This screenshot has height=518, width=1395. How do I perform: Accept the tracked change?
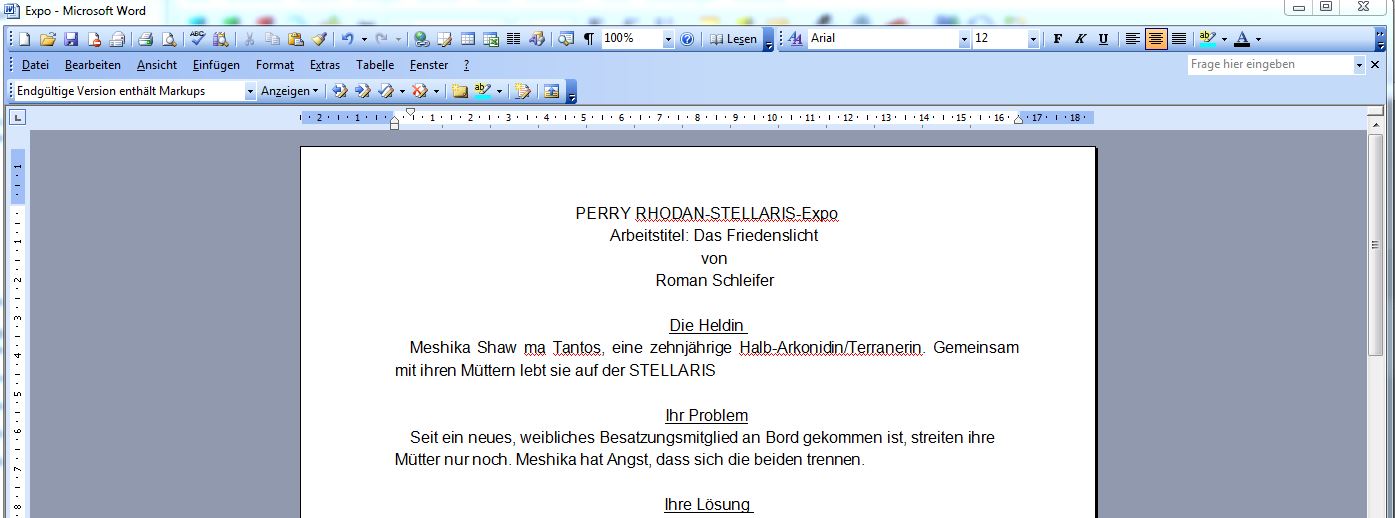pyautogui.click(x=385, y=91)
